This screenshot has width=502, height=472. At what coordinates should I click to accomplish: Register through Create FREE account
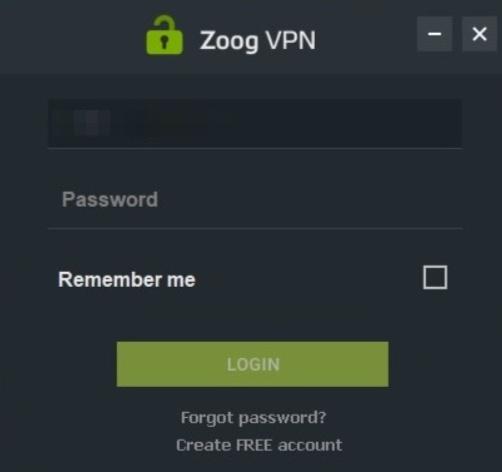[259, 445]
